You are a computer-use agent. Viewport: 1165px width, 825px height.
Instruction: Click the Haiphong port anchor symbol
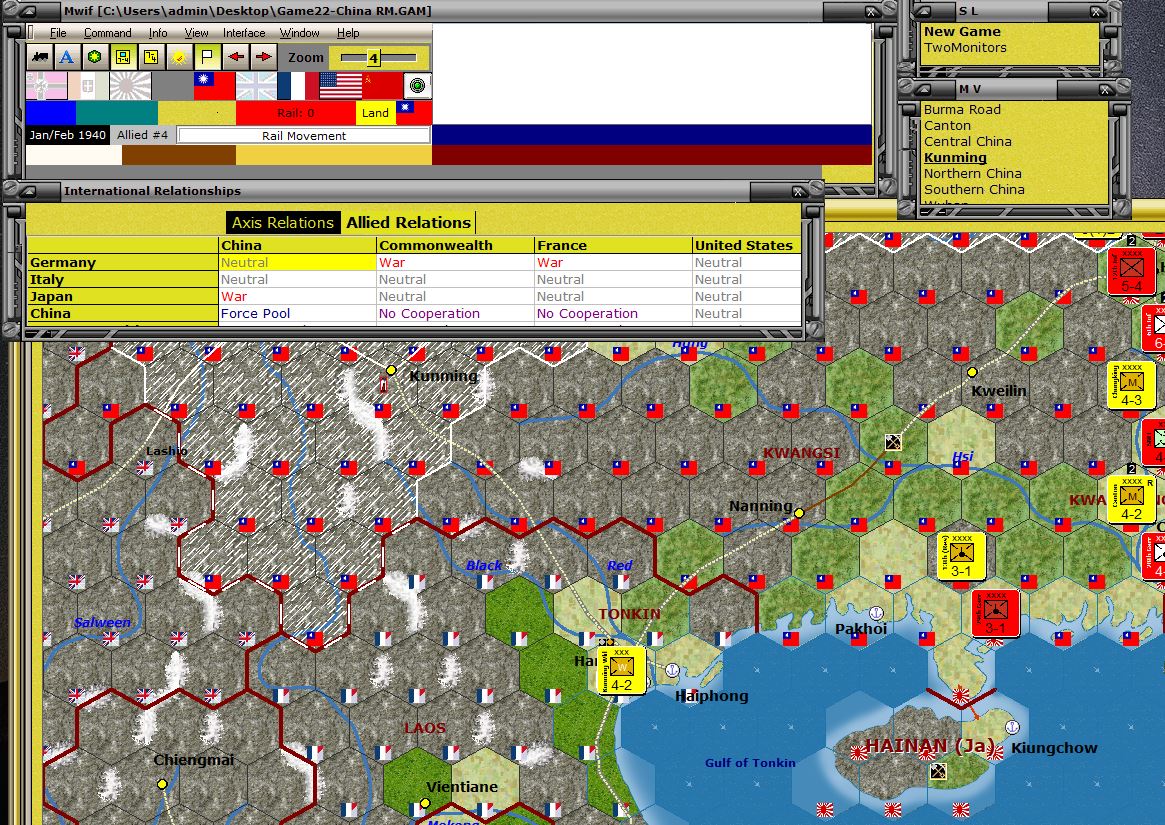tap(672, 670)
